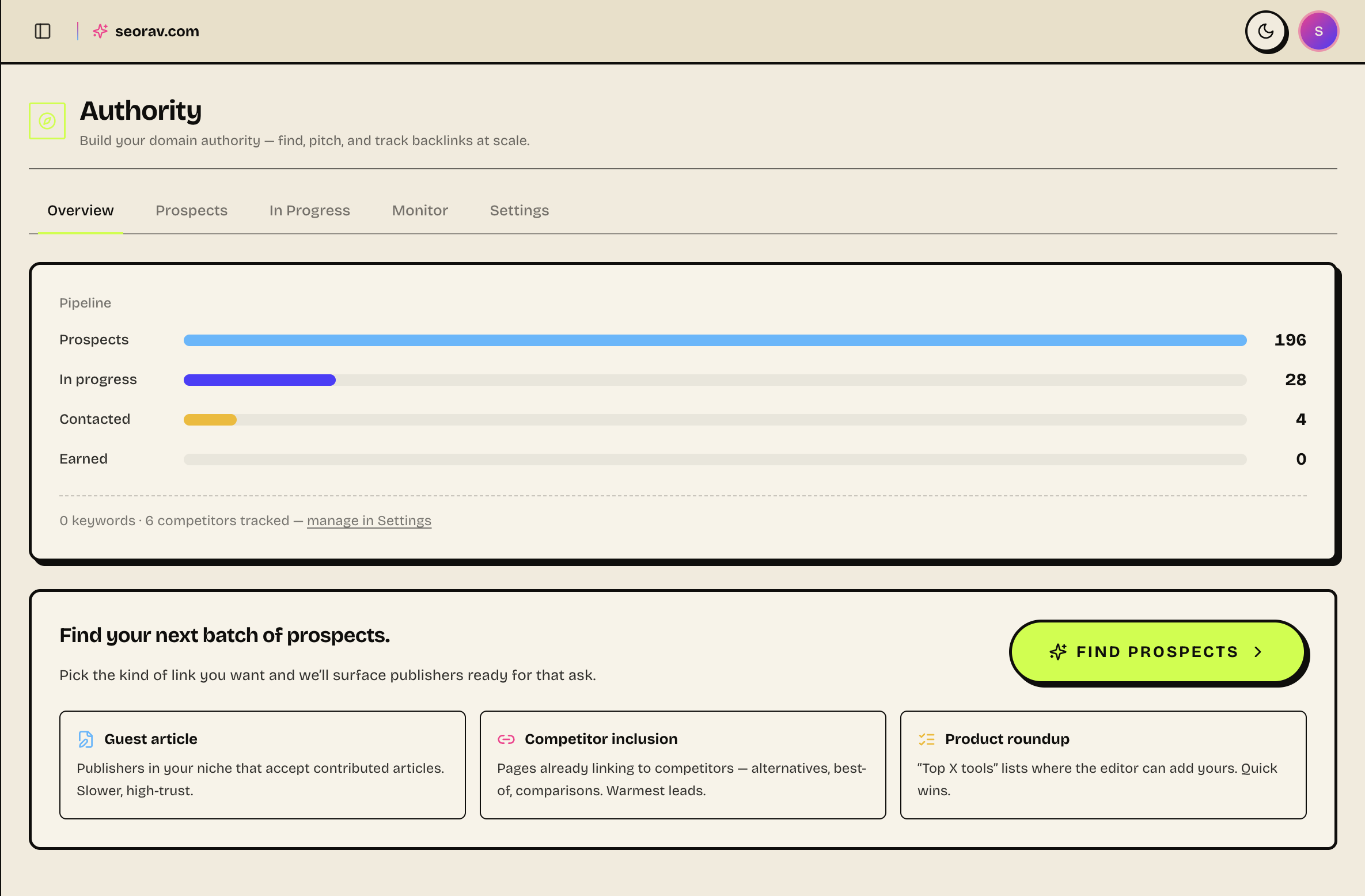Open the Monitor tab

[420, 211]
